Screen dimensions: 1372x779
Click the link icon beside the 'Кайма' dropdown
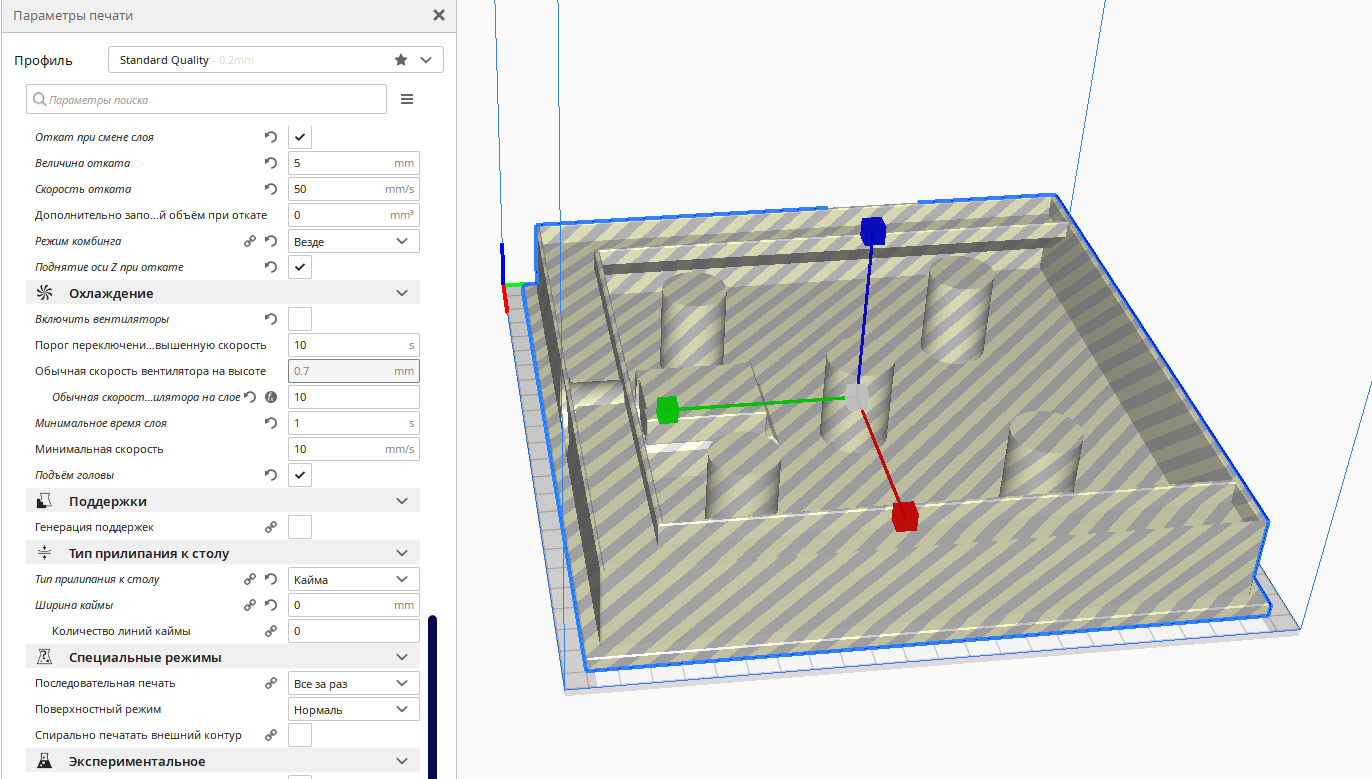click(x=250, y=579)
